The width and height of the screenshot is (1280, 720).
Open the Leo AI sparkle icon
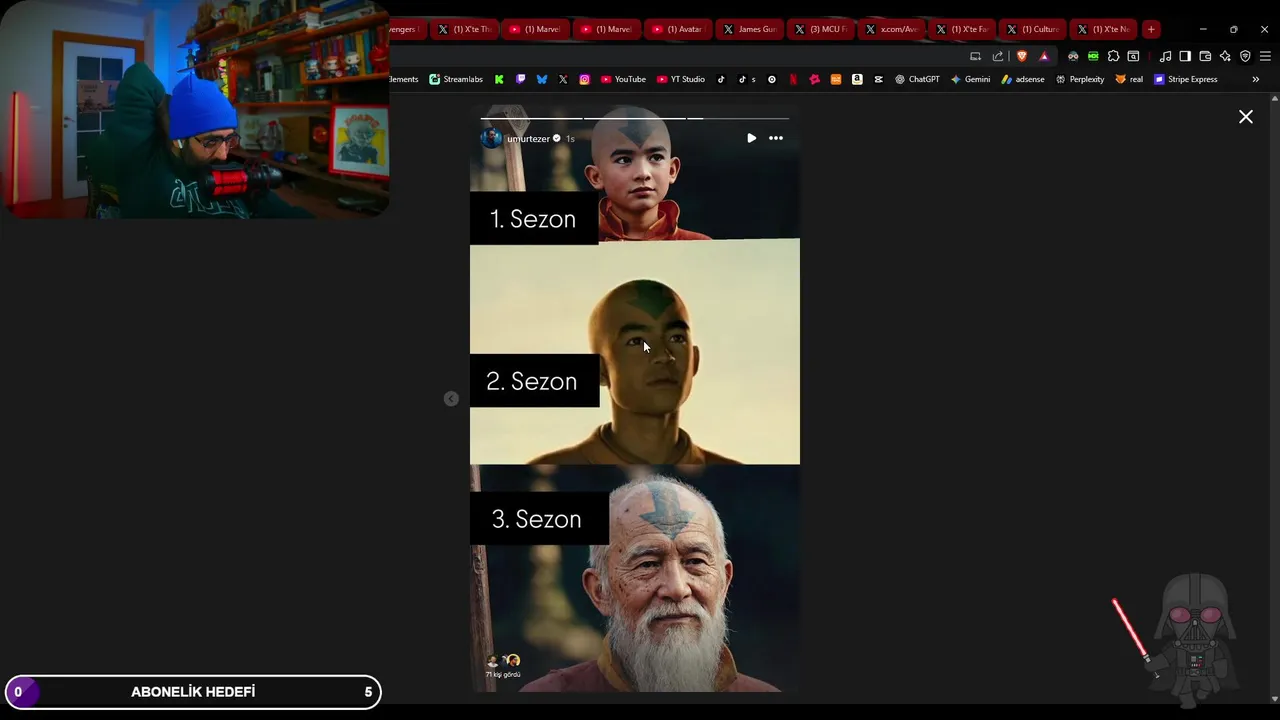click(x=1225, y=56)
